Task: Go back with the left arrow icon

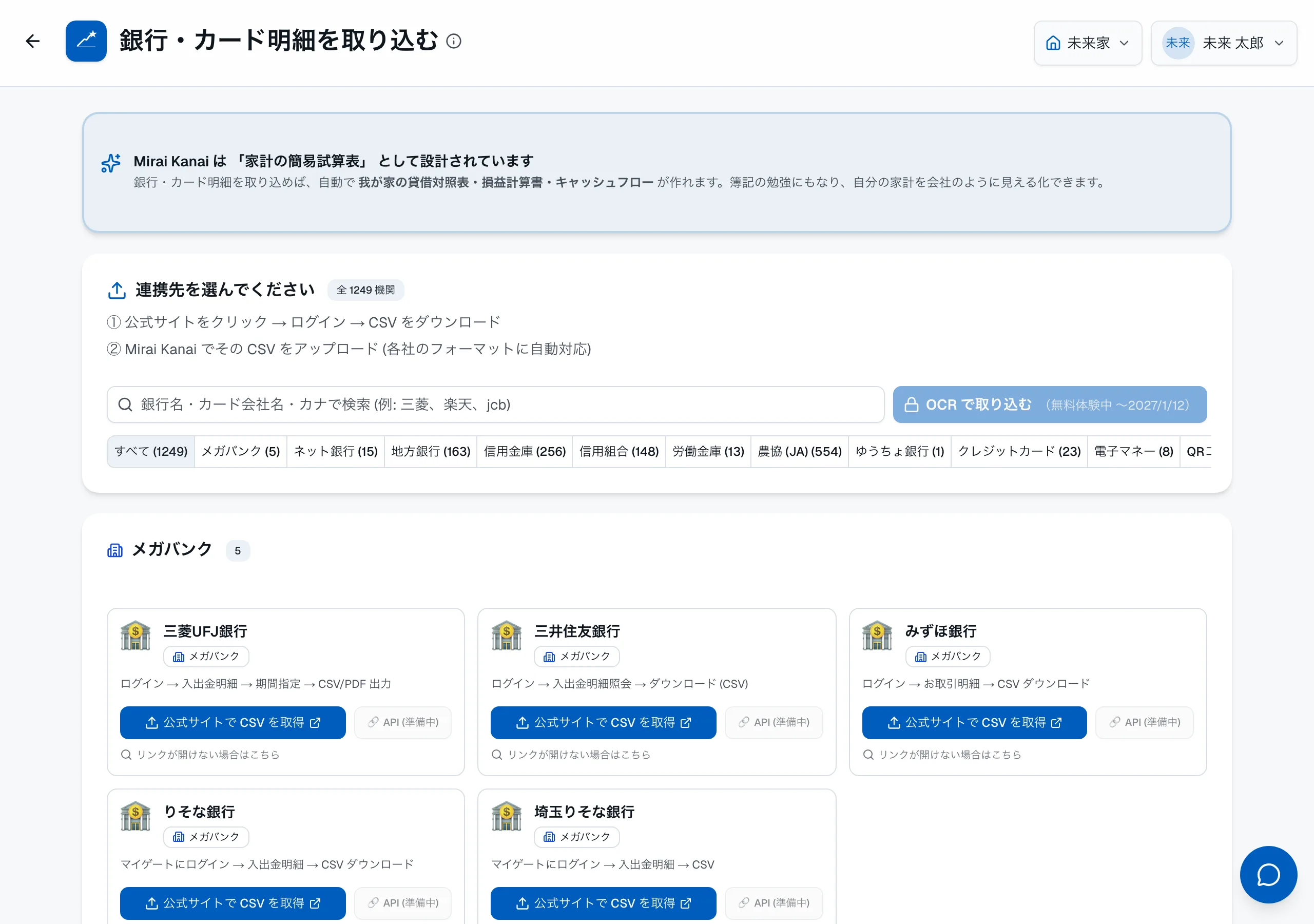Action: tap(33, 41)
